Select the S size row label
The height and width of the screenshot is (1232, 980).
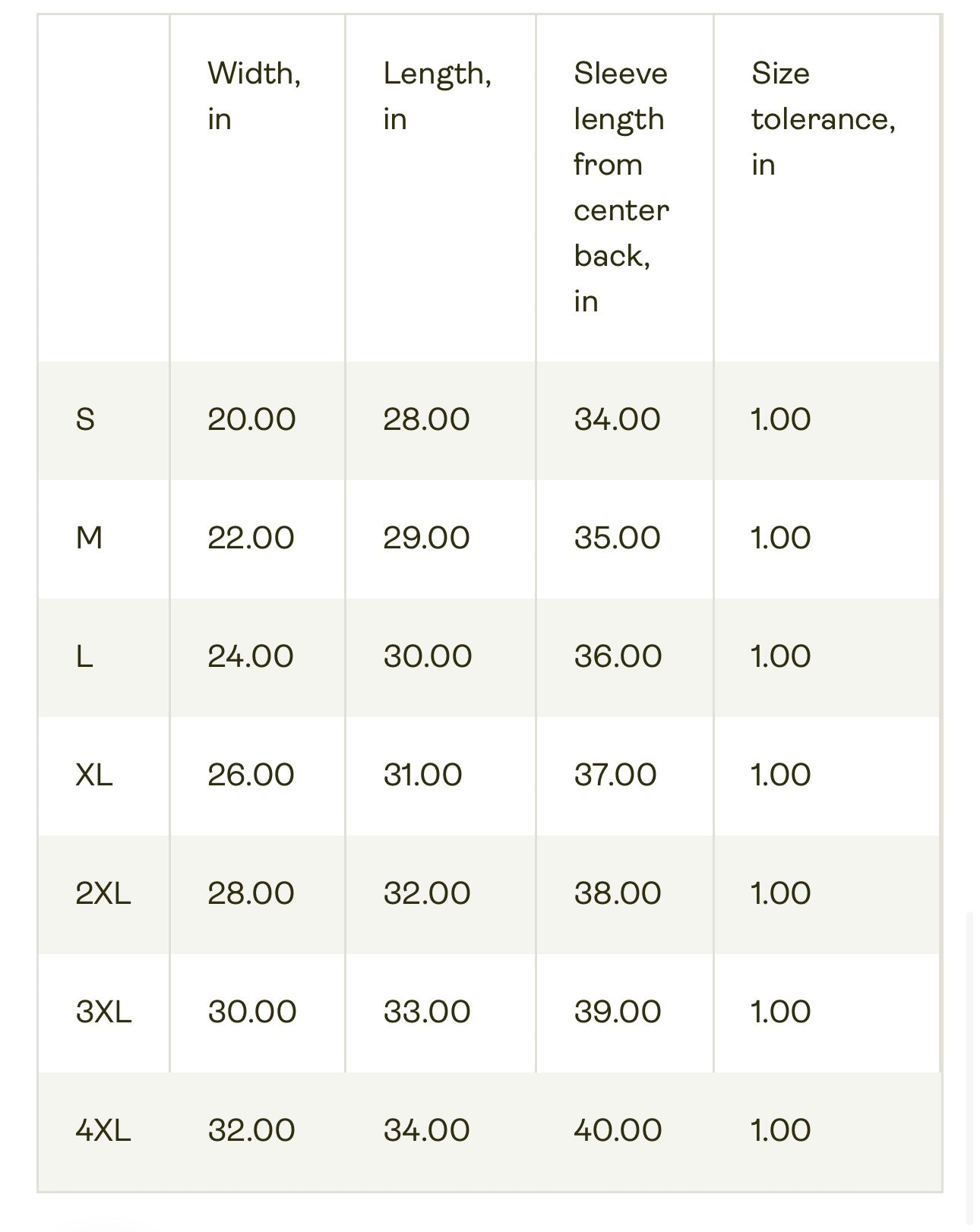85,419
